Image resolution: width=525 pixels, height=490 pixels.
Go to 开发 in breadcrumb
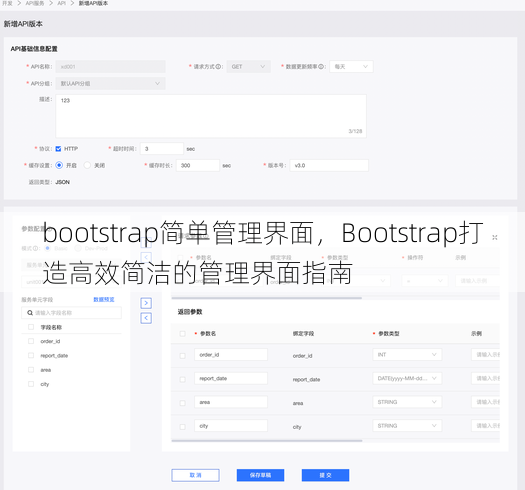(7, 3)
